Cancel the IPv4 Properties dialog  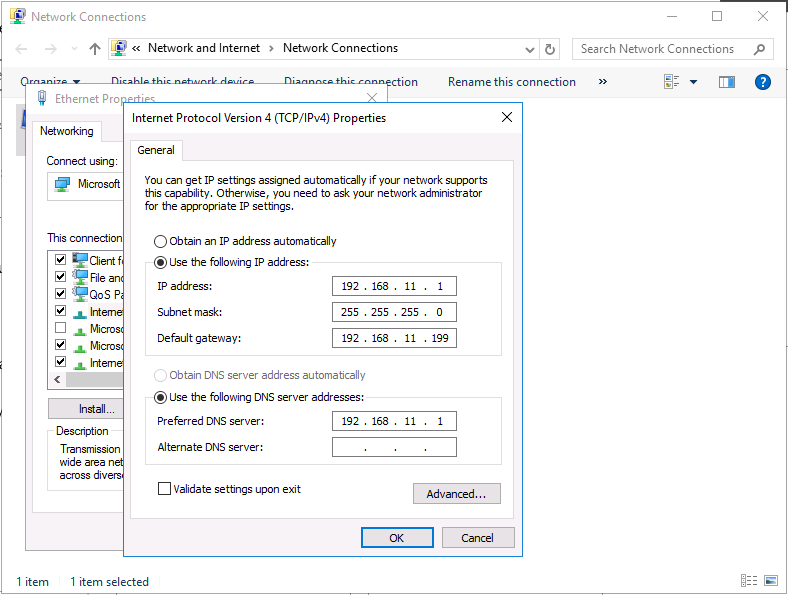pos(477,538)
